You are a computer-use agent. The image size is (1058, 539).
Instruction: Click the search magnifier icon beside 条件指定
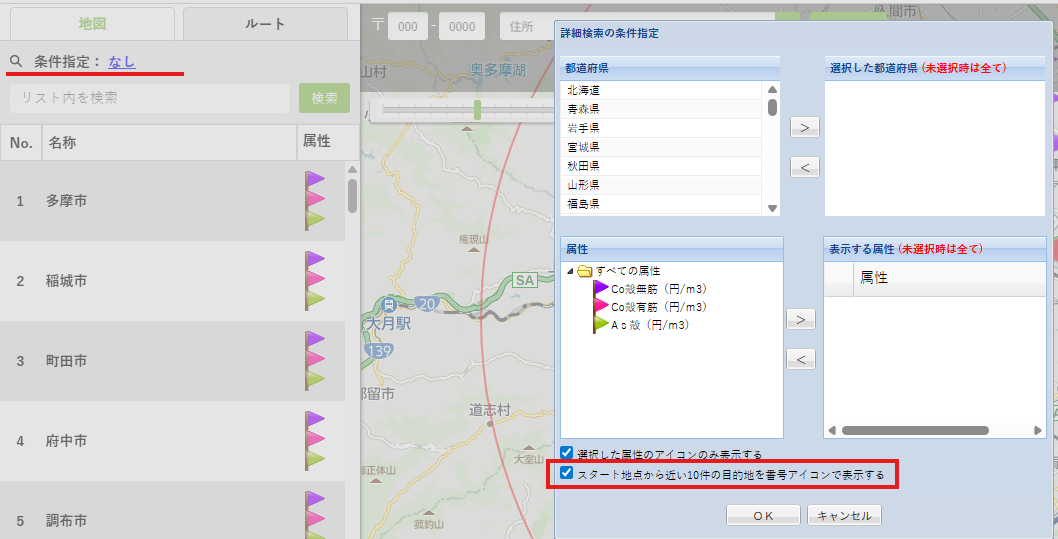(x=16, y=62)
